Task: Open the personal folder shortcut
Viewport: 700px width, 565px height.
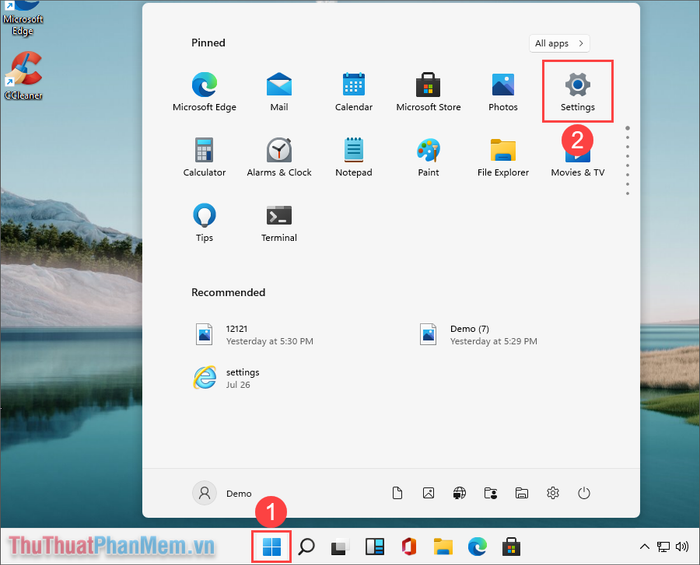Action: [491, 493]
